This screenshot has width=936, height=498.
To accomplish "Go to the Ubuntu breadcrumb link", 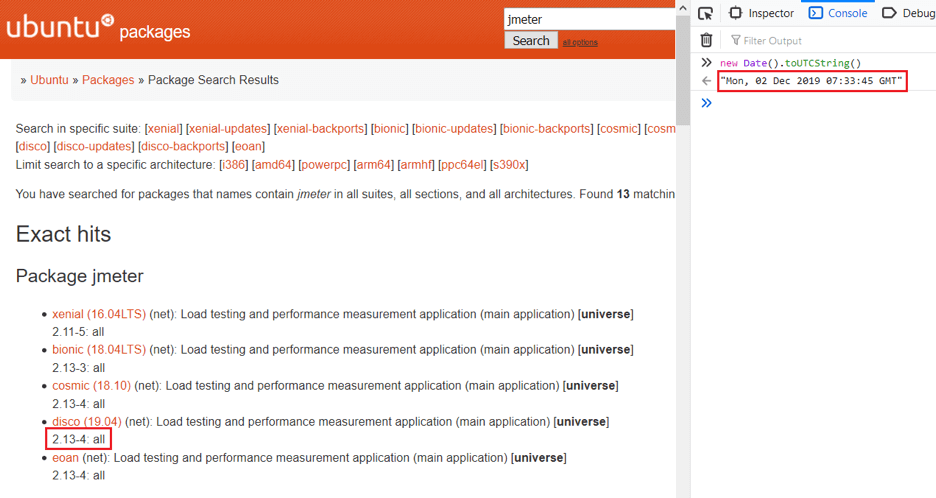I will tap(49, 80).
